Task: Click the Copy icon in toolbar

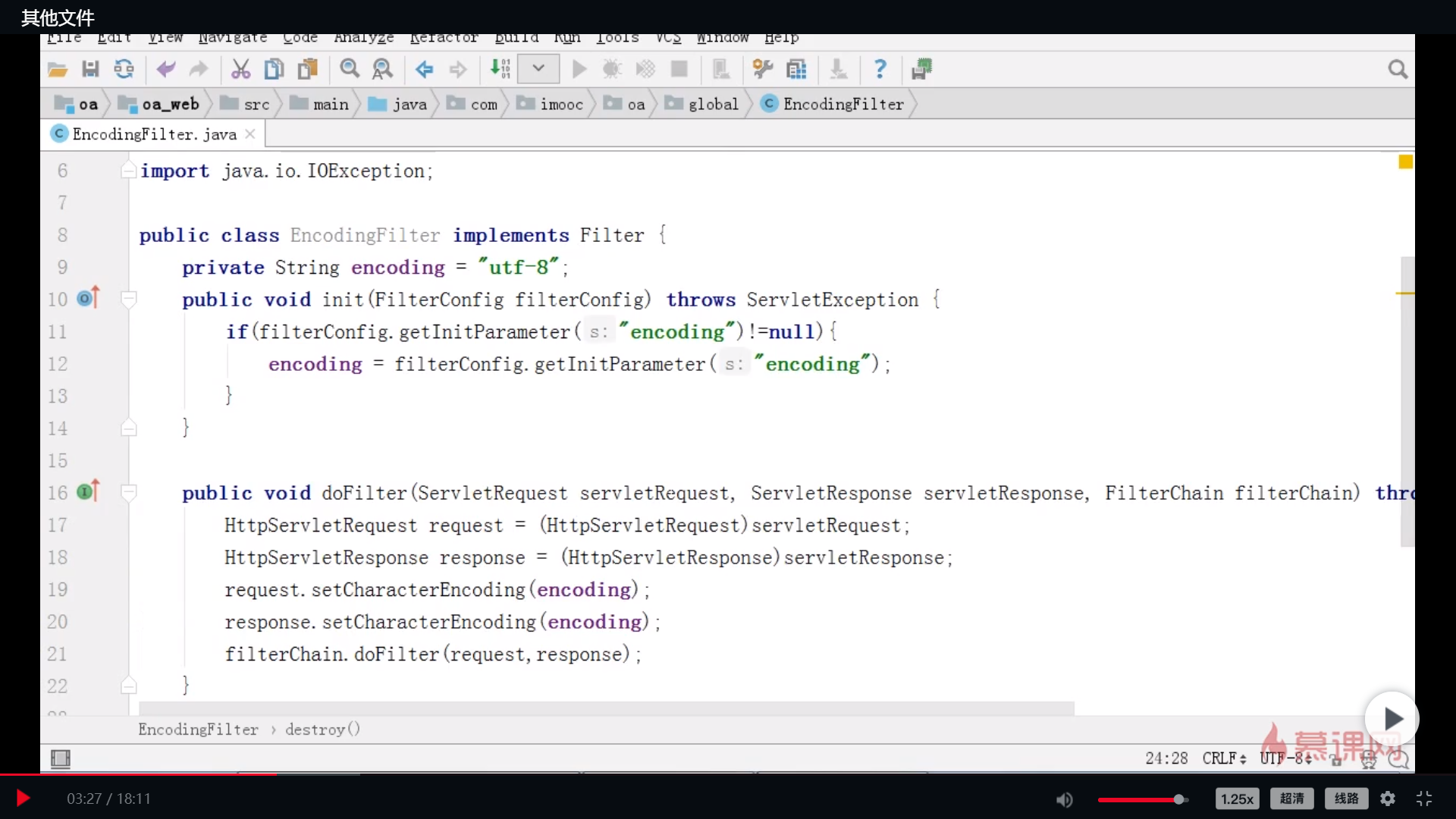Action: (274, 70)
